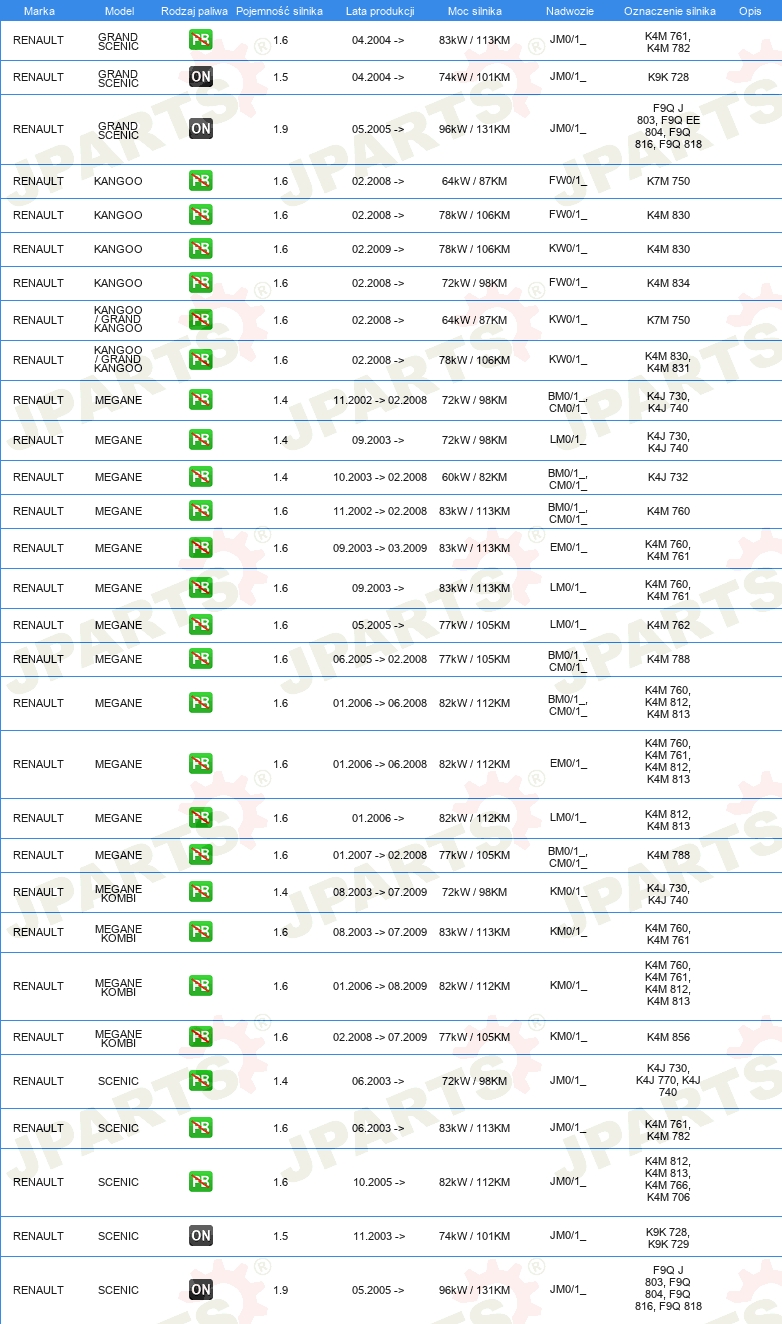The height and width of the screenshot is (1324, 782).
Task: Click petrol icon in Scenic 1.6 83kW row
Action: click(x=201, y=1128)
